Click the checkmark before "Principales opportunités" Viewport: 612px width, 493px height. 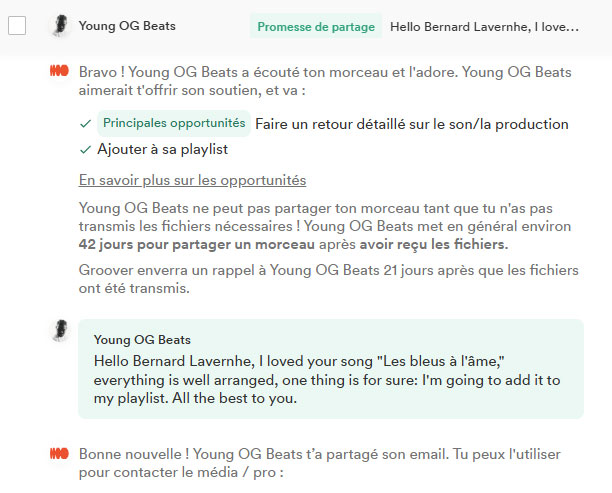(x=85, y=124)
